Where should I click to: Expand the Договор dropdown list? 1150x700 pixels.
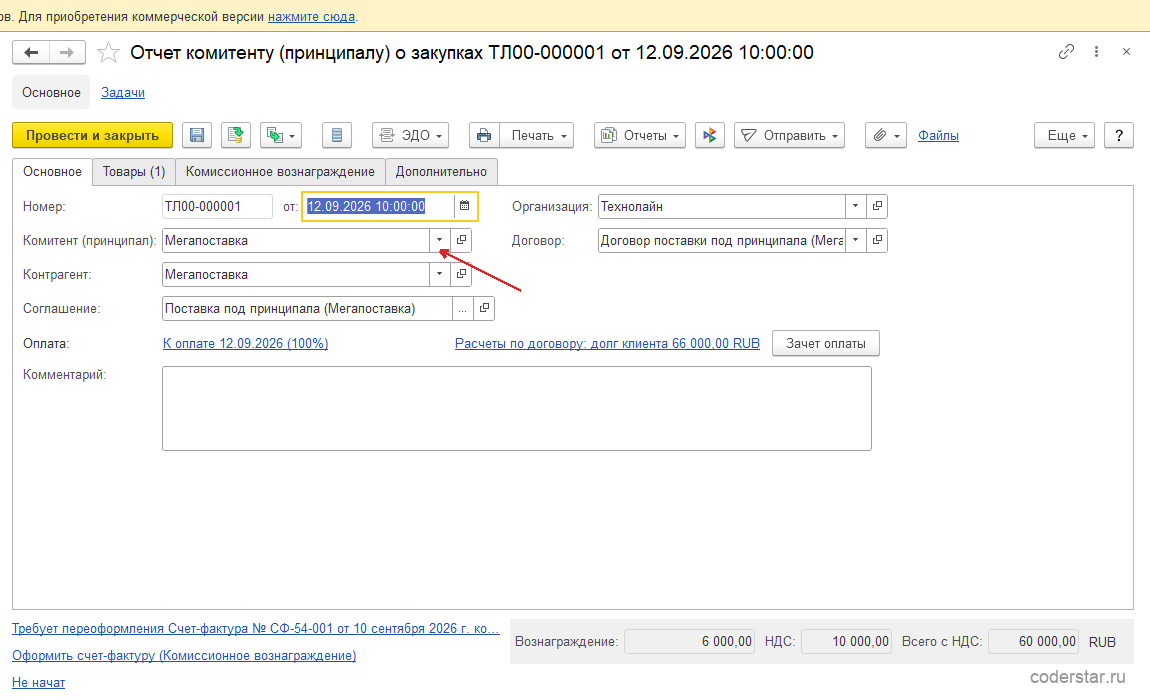(855, 240)
